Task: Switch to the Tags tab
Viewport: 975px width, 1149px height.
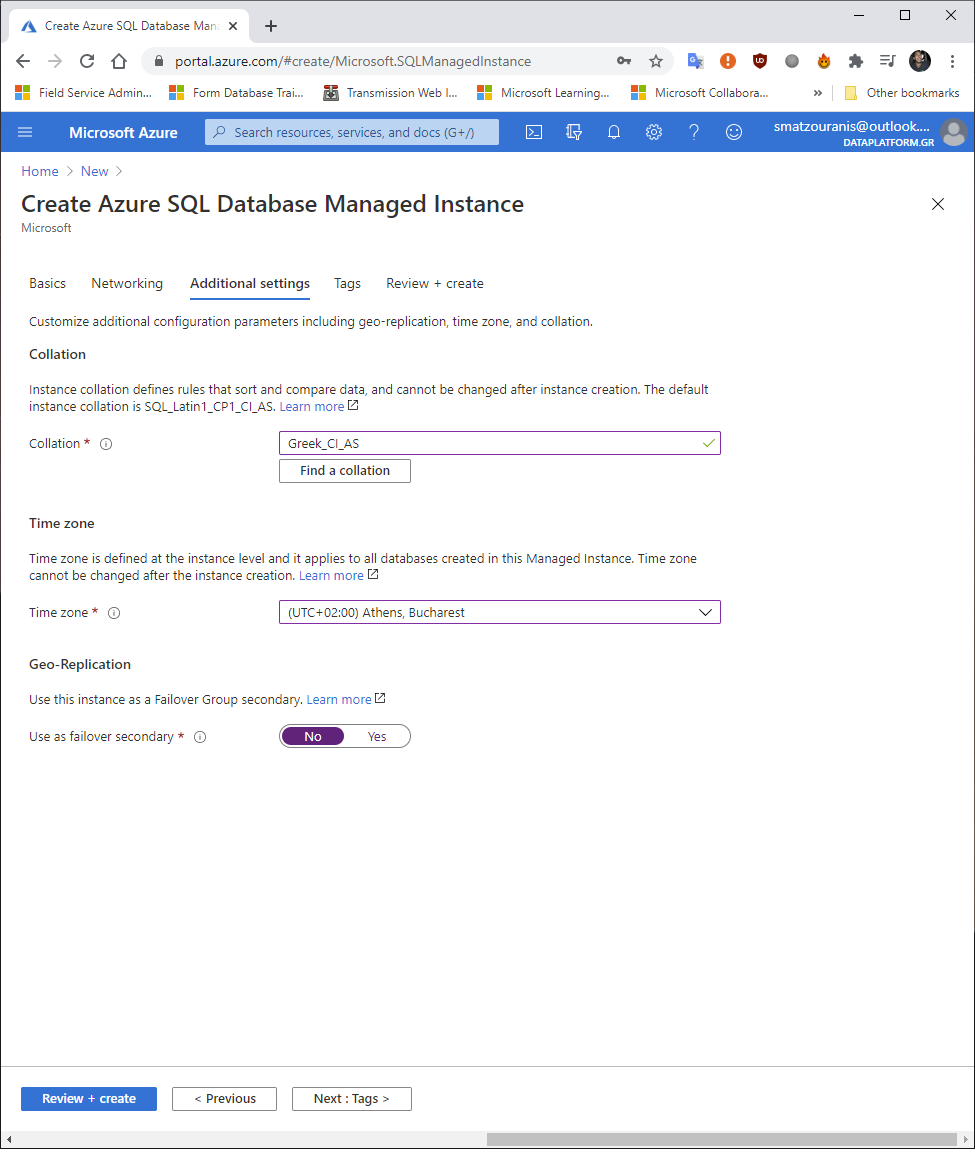Action: 347,283
